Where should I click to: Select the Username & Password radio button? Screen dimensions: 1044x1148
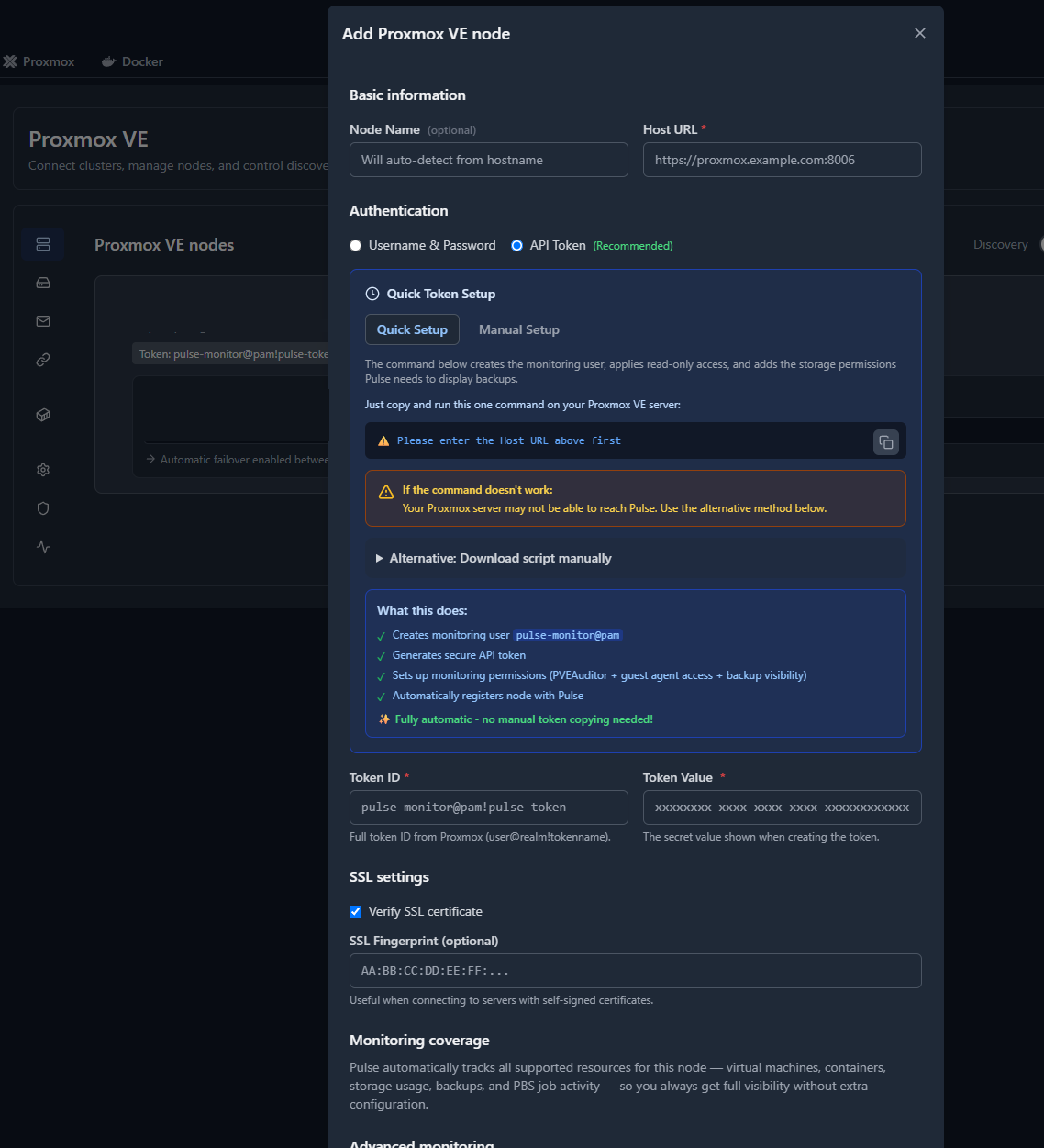point(356,246)
